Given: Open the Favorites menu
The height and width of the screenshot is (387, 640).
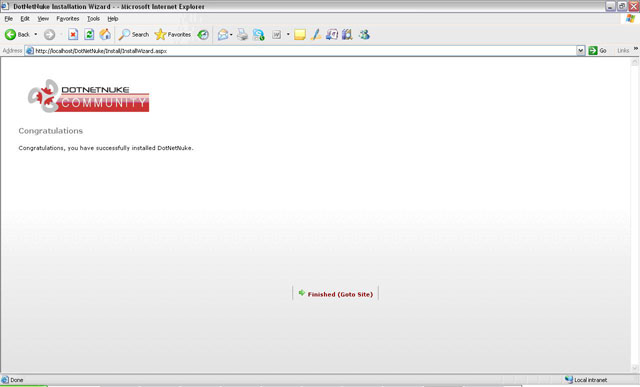Looking at the screenshot, I should [x=68, y=19].
